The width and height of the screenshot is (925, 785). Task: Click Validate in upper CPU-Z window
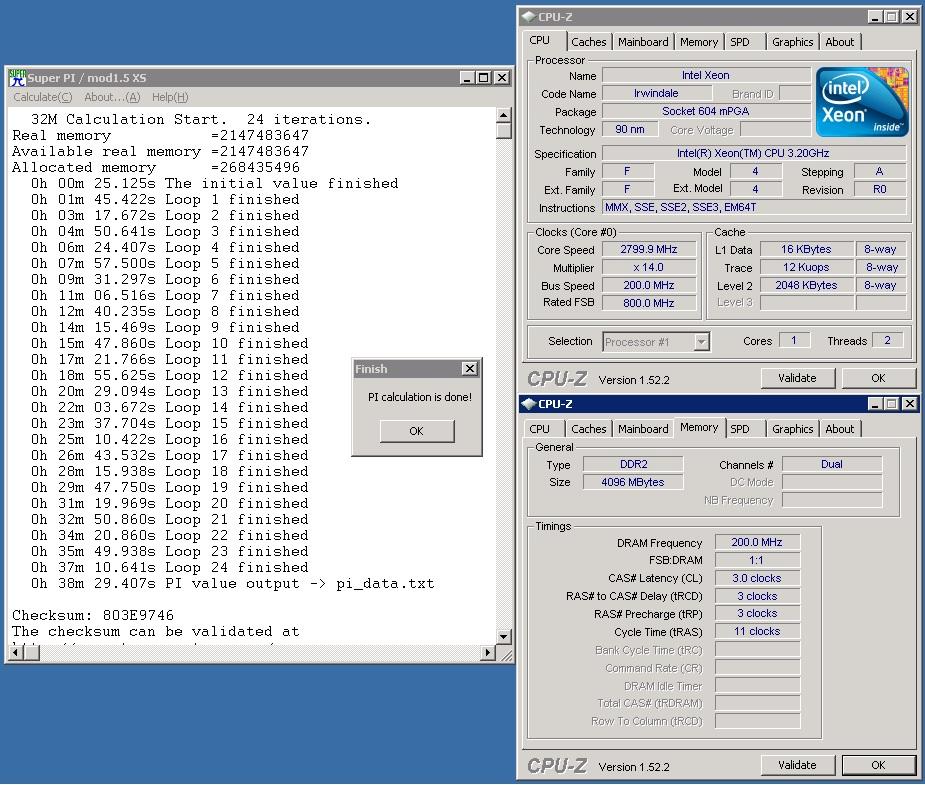click(x=798, y=378)
